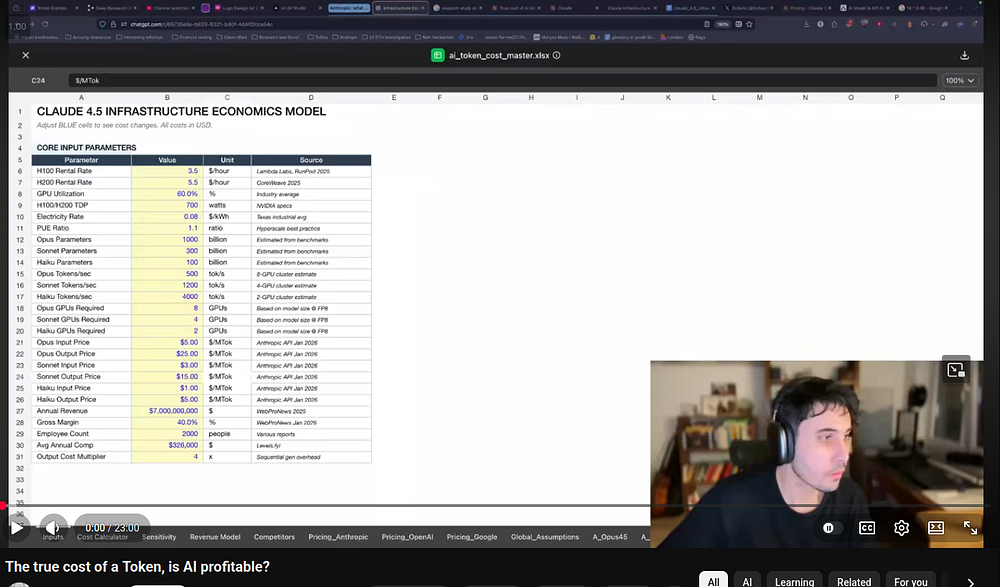Click the C24 cell reference box
This screenshot has height=587, width=1000.
pyautogui.click(x=38, y=80)
